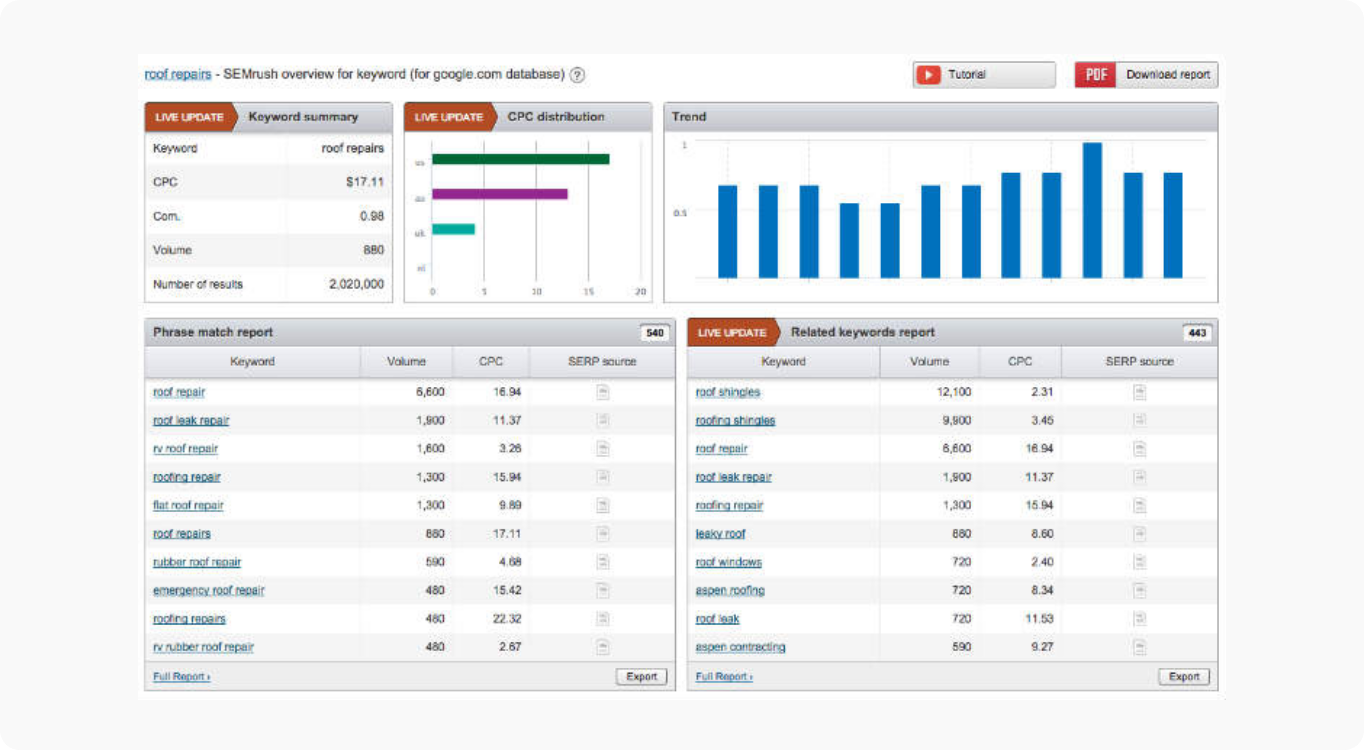Click the teal bar in CPC distribution chart
1364x750 pixels.
[453, 229]
